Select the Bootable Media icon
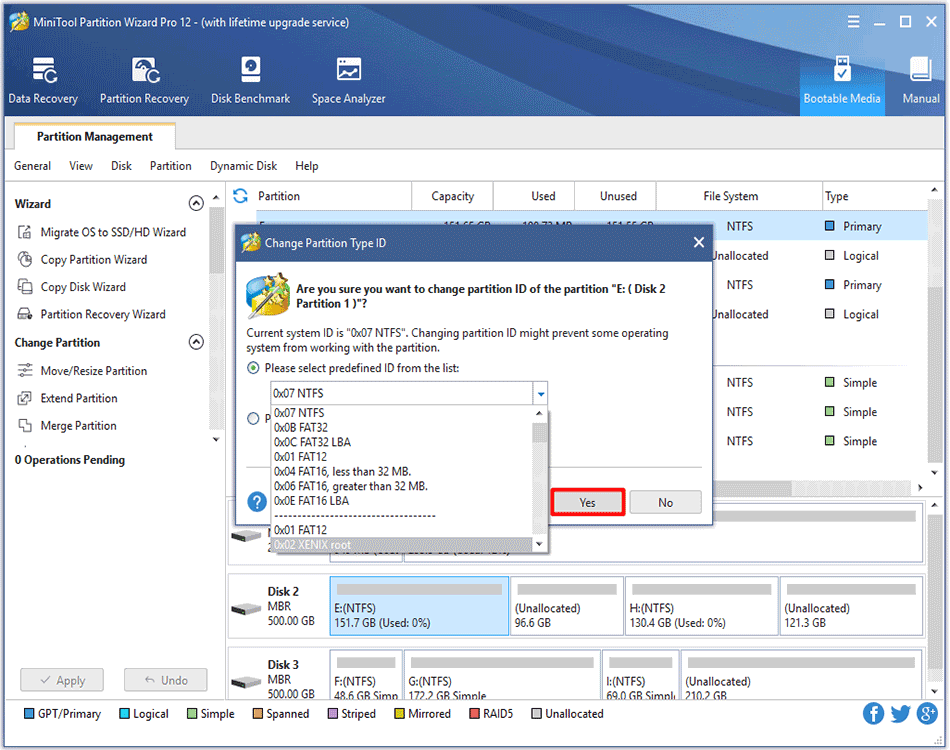This screenshot has width=950, height=750. point(843,80)
